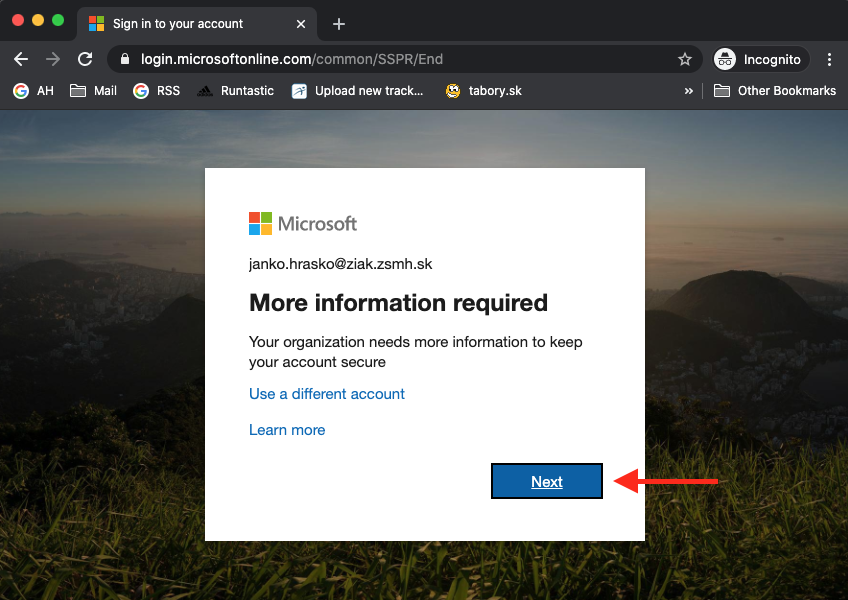Open the tabory.sk bookmark
Screen dimensions: 848x600
click(x=484, y=91)
